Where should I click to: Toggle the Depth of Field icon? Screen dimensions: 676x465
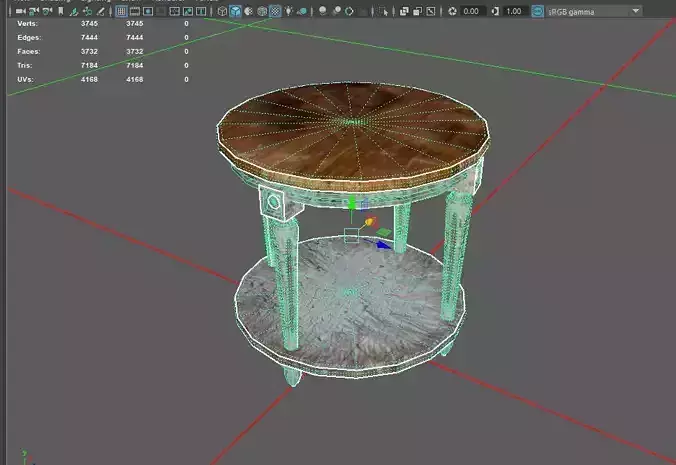point(363,11)
